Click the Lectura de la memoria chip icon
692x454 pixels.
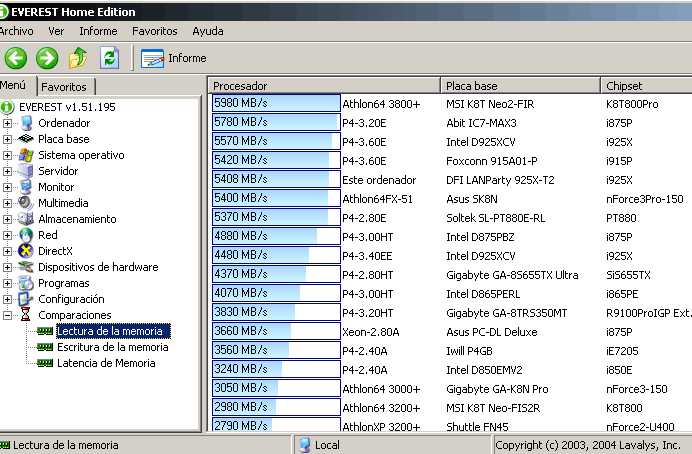click(x=45, y=331)
